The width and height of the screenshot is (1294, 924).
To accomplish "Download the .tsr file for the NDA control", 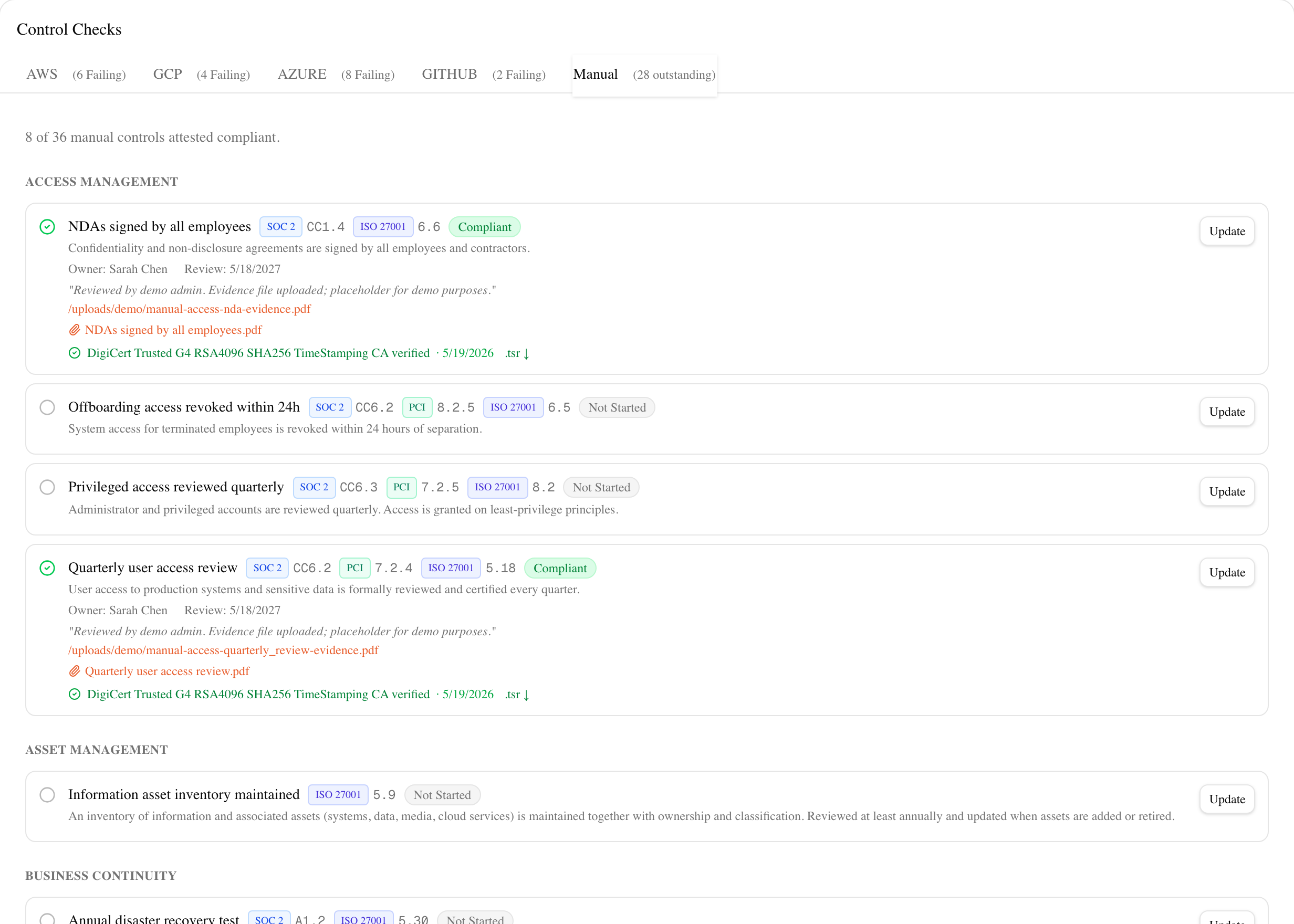I will coord(517,353).
